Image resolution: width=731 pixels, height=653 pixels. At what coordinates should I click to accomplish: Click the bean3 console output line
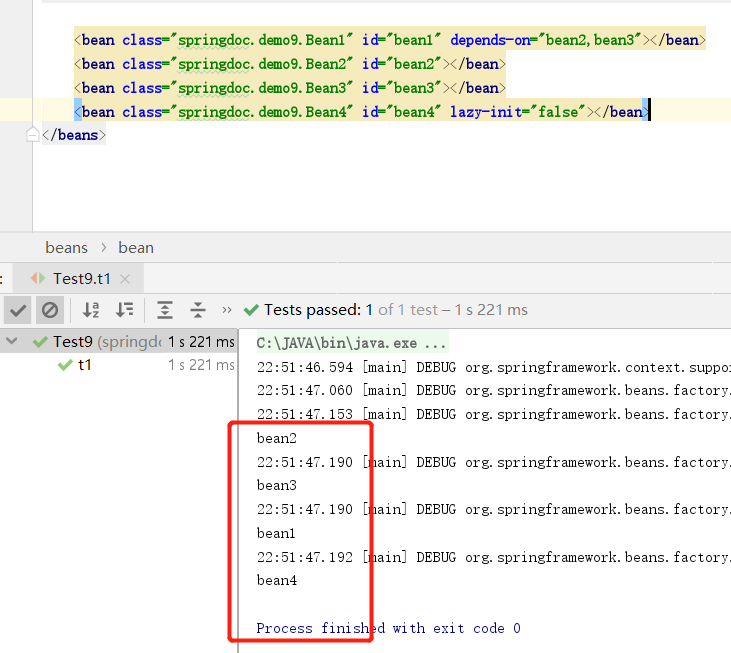276,485
